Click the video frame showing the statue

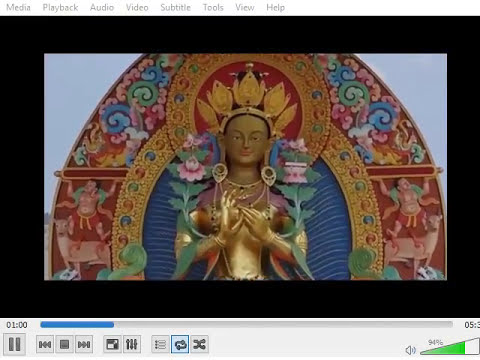(x=245, y=167)
